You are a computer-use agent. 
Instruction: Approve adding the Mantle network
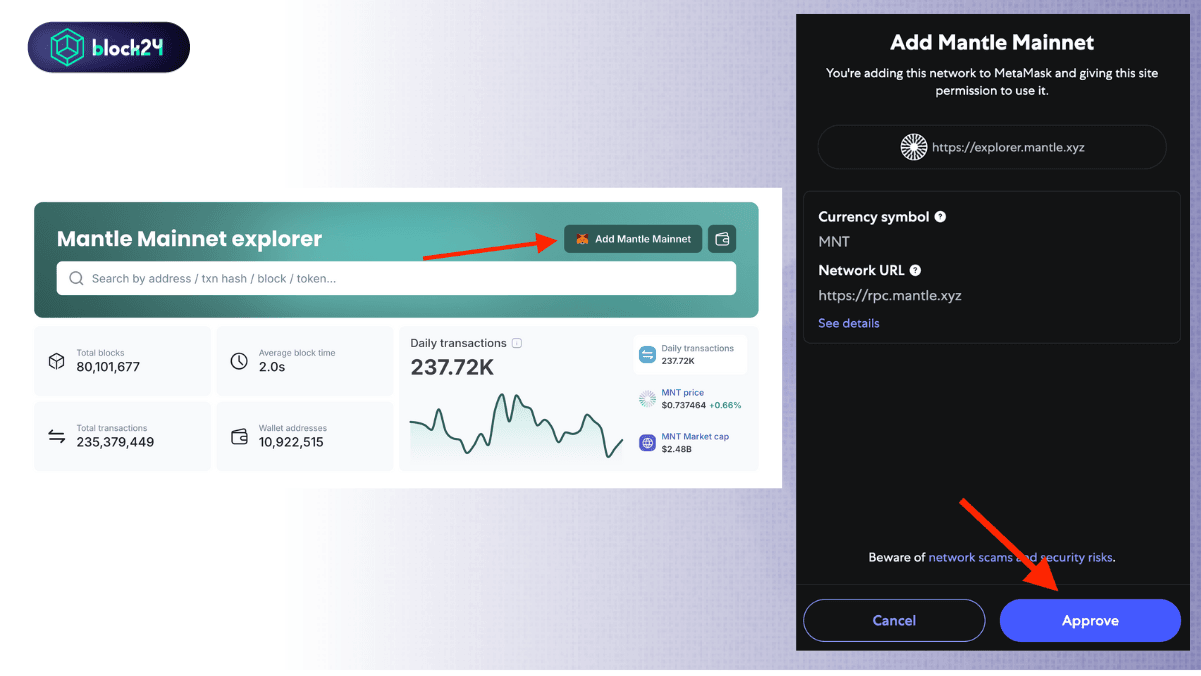click(1090, 620)
